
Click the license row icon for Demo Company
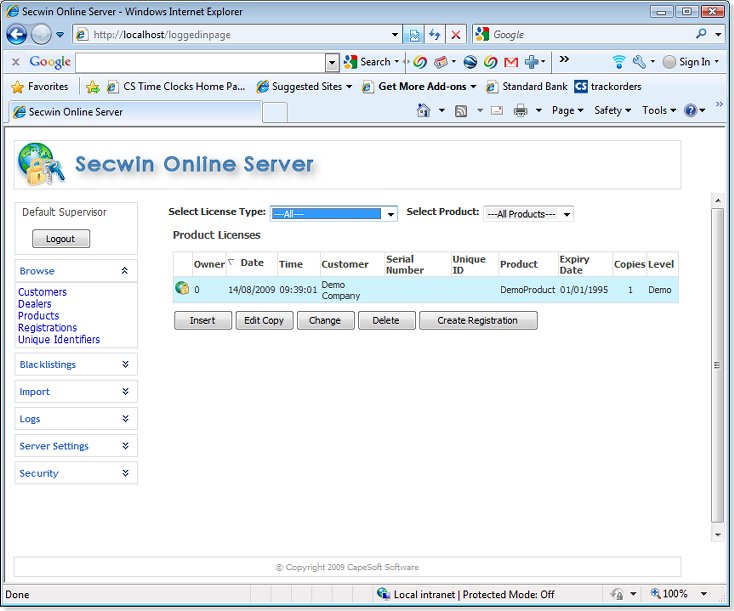(x=182, y=289)
